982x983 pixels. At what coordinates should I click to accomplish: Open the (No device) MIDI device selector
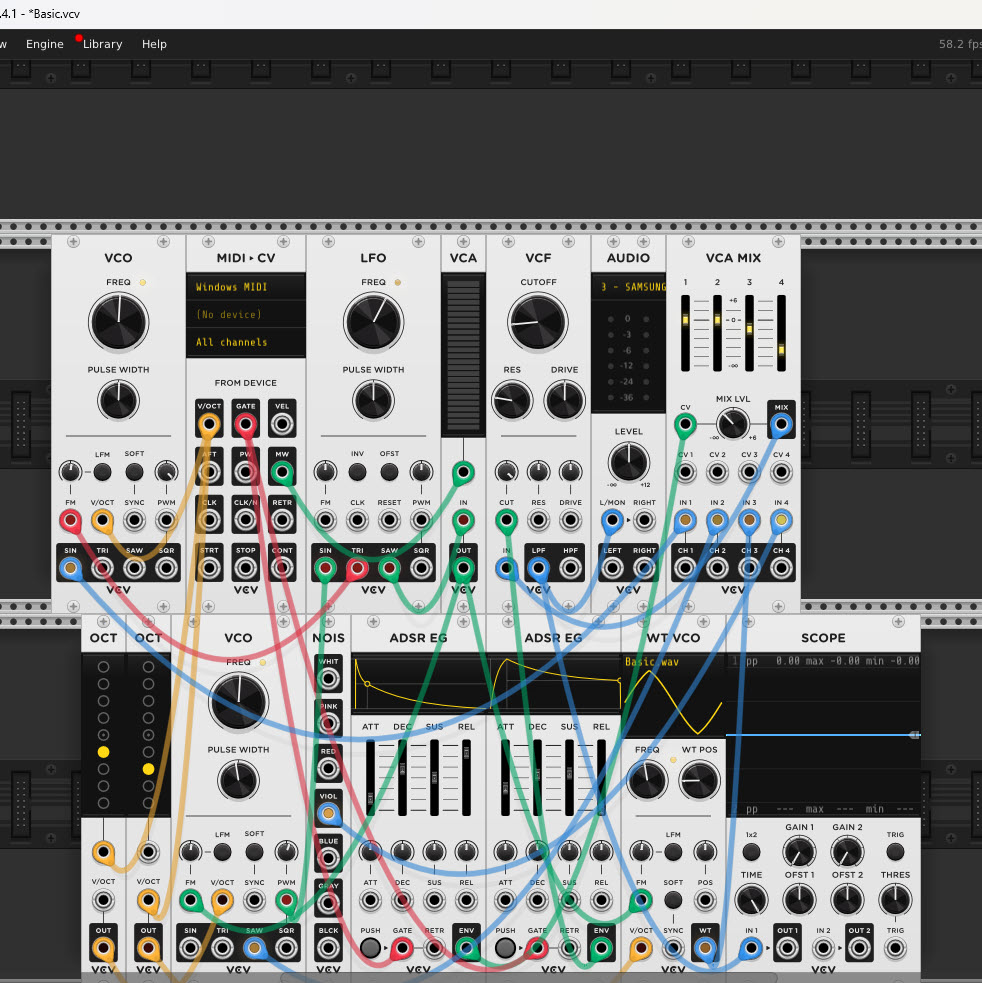click(245, 314)
